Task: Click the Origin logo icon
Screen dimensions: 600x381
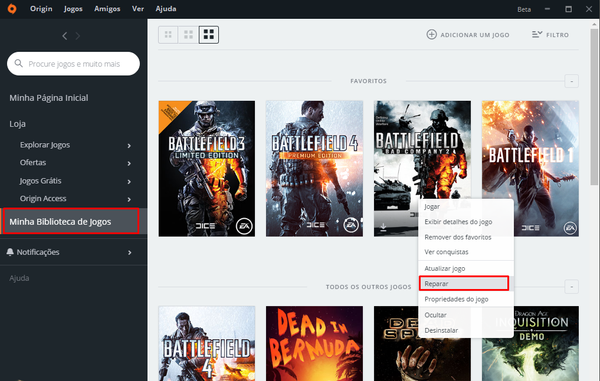Action: pyautogui.click(x=12, y=9)
